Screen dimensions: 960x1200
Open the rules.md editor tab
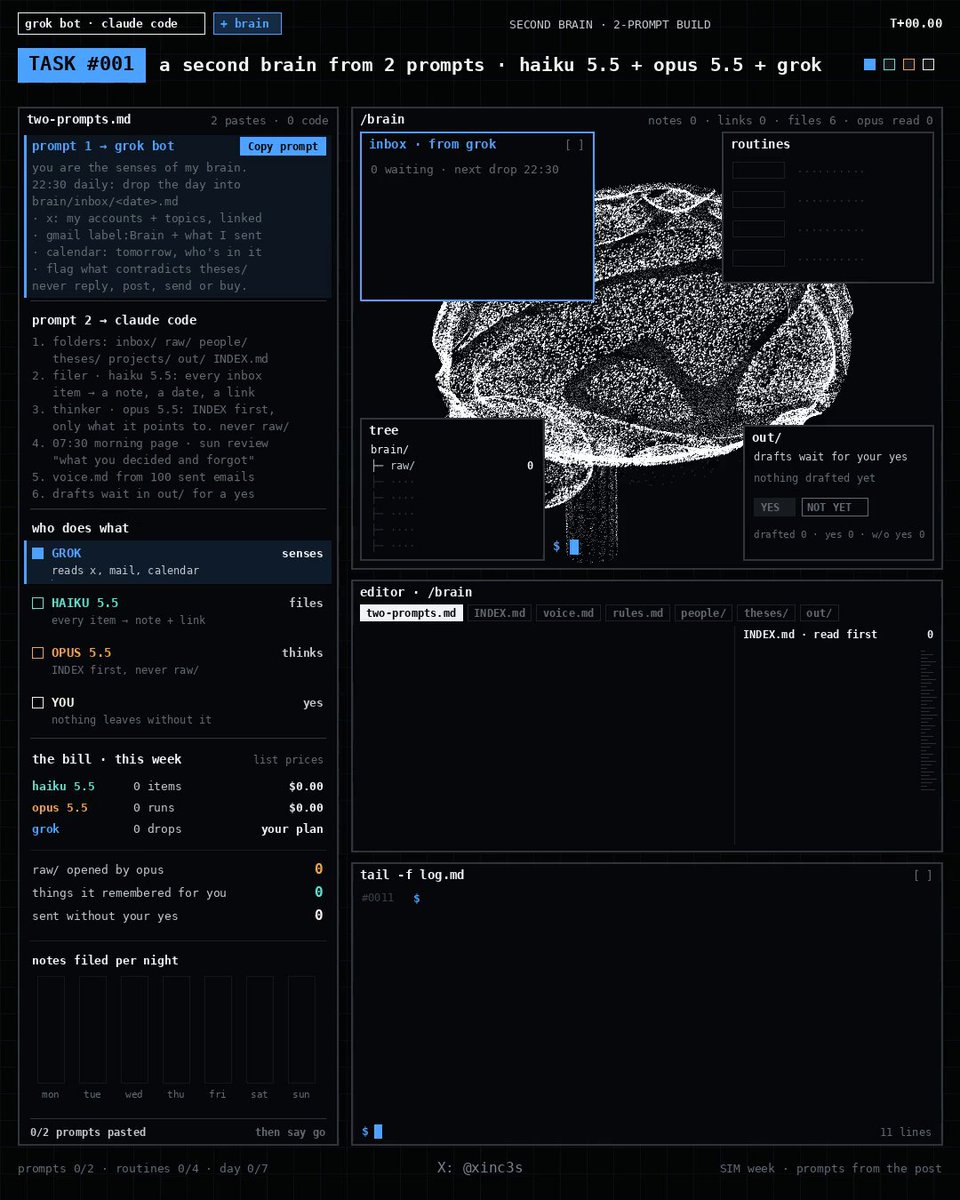tap(637, 613)
